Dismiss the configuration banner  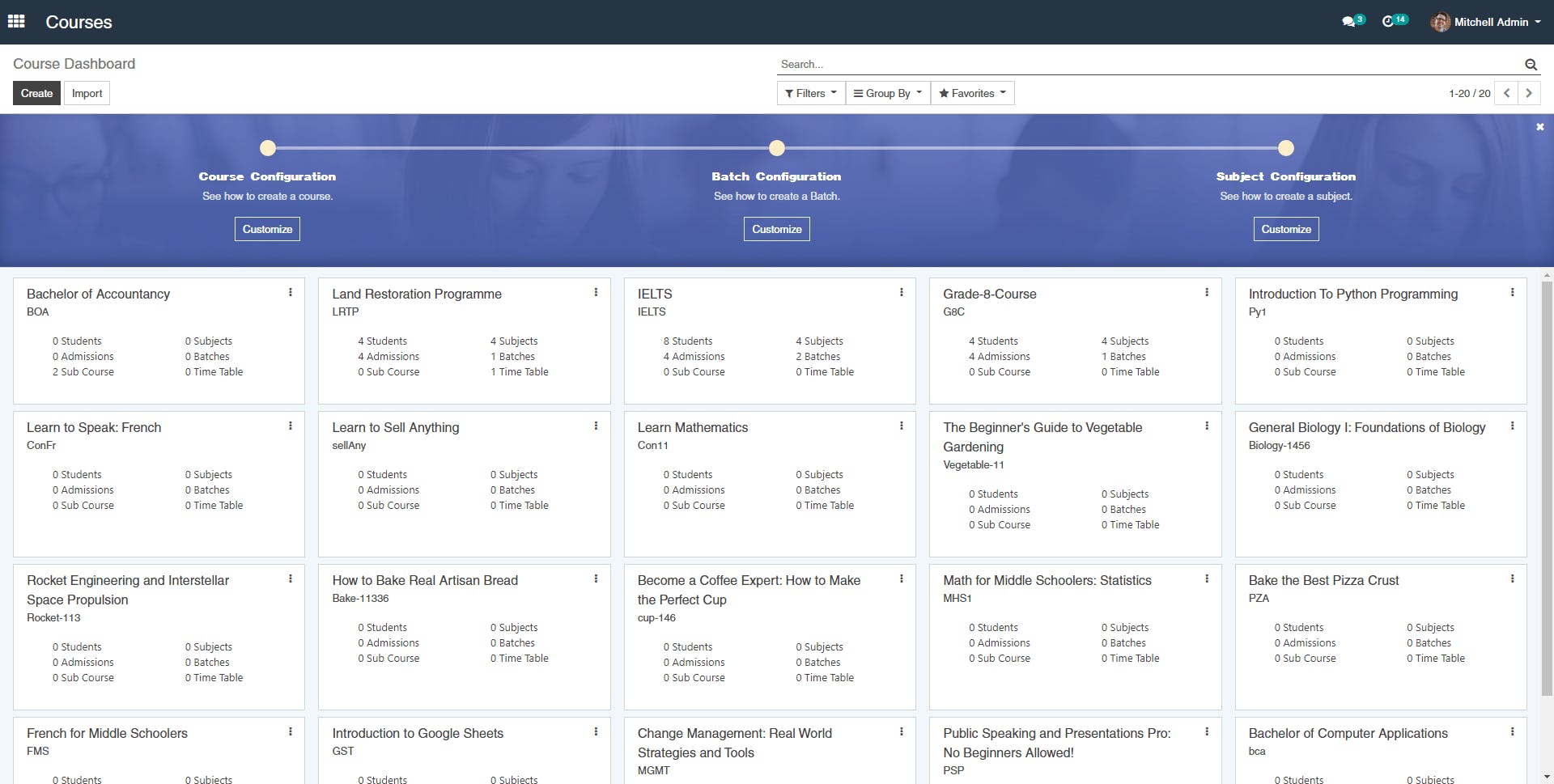tap(1539, 127)
